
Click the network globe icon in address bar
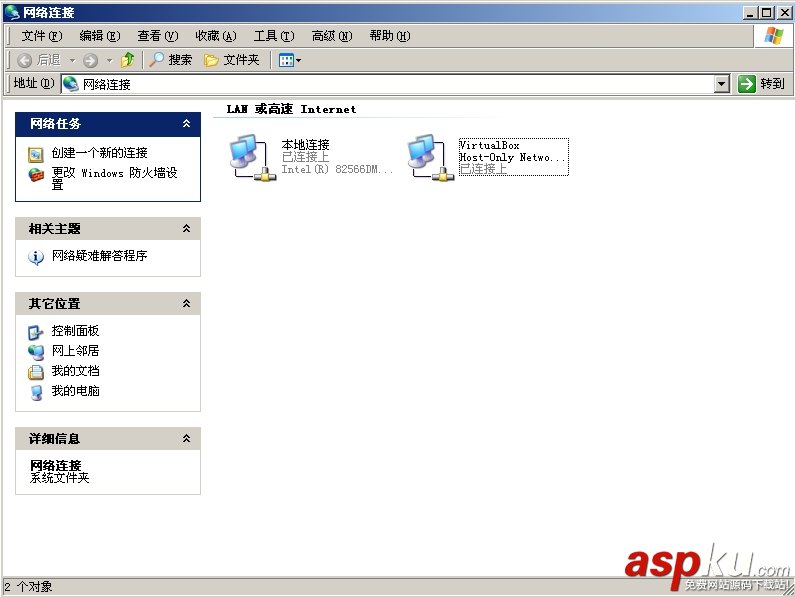coord(71,84)
